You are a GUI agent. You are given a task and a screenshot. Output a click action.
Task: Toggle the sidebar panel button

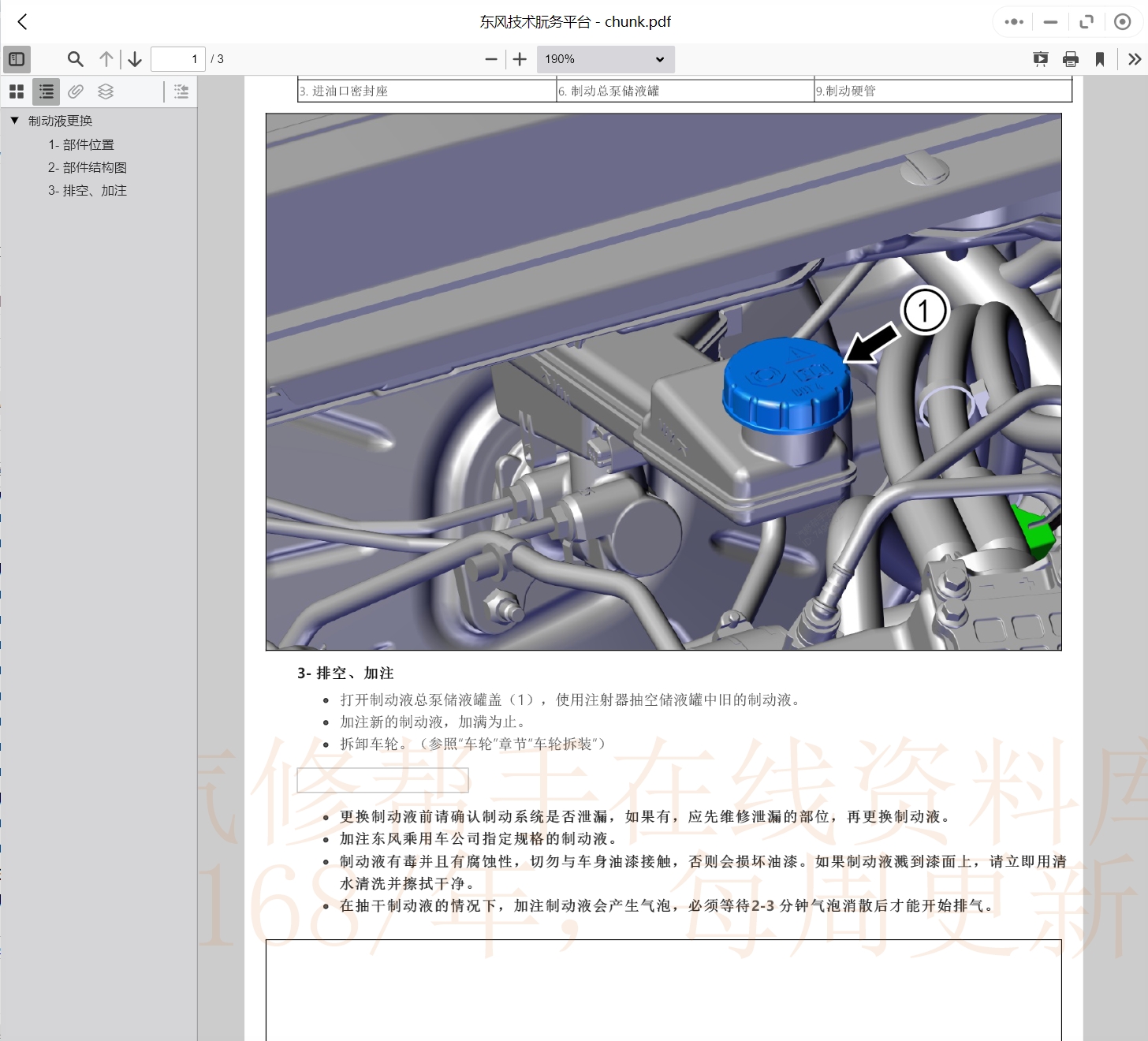tap(17, 59)
